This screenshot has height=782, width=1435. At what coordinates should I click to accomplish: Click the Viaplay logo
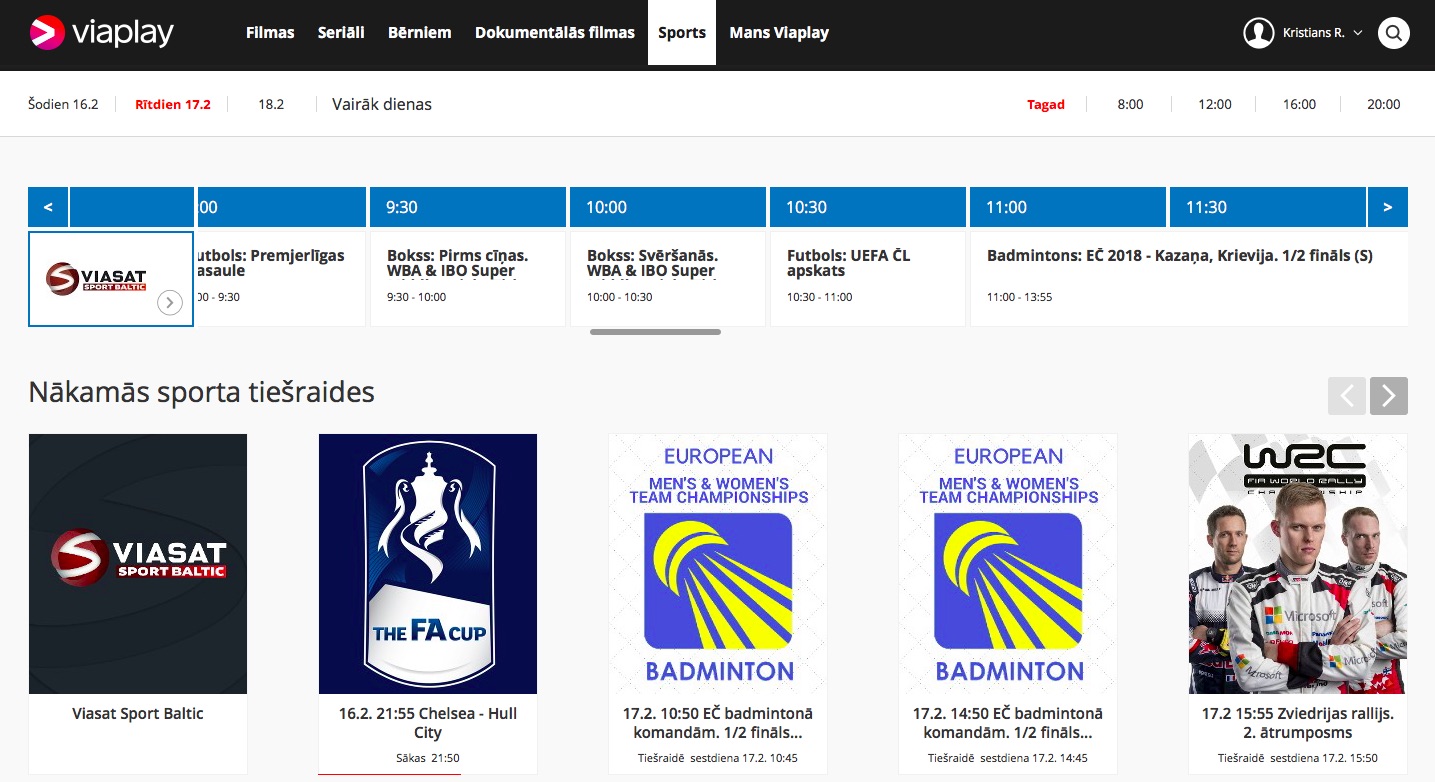pos(101,33)
